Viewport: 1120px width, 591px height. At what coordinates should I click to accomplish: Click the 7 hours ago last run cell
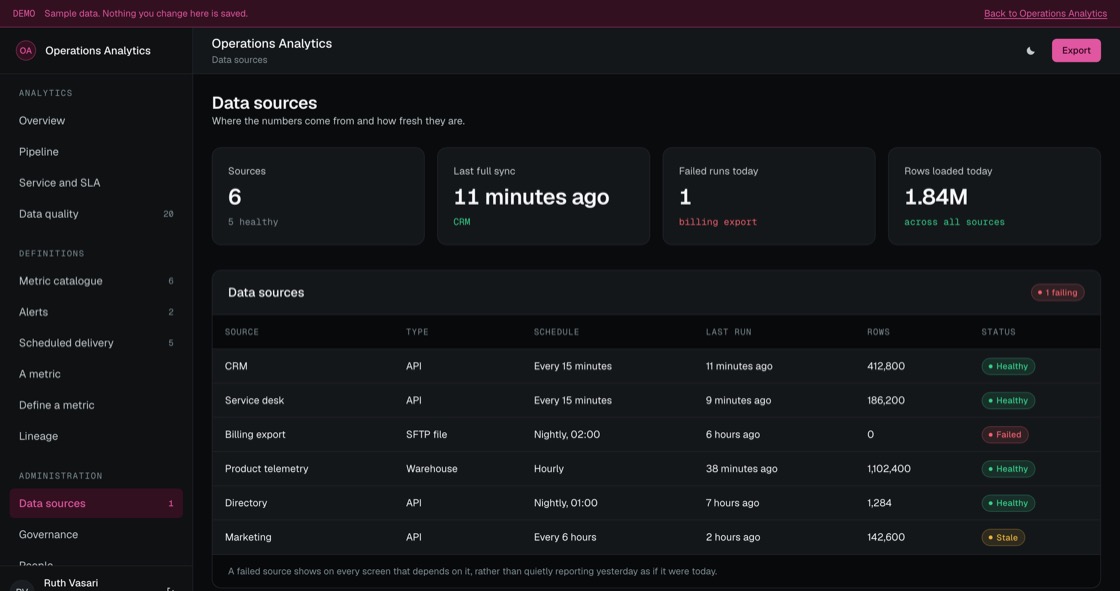pyautogui.click(x=732, y=503)
